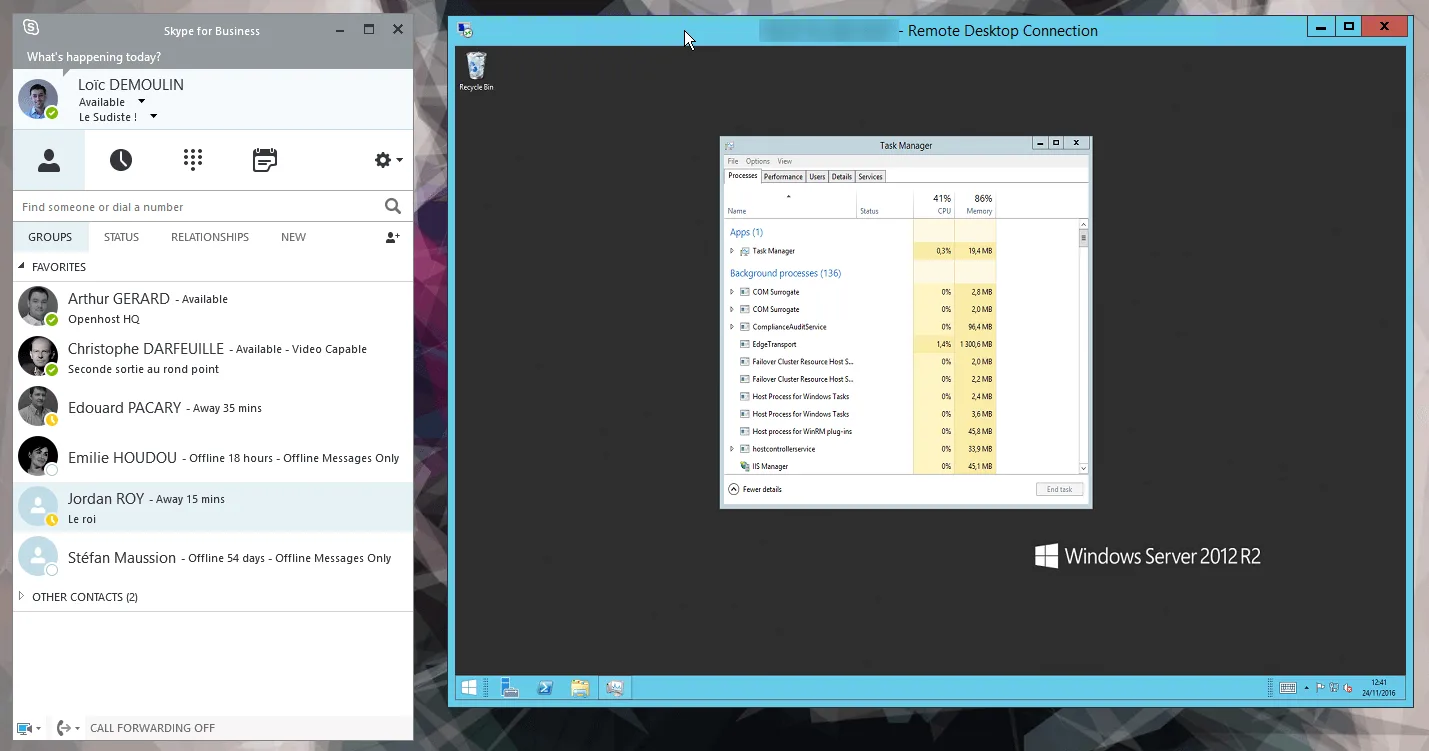Click the Skype logo in the title bar
The height and width of the screenshot is (751, 1429).
(31, 29)
